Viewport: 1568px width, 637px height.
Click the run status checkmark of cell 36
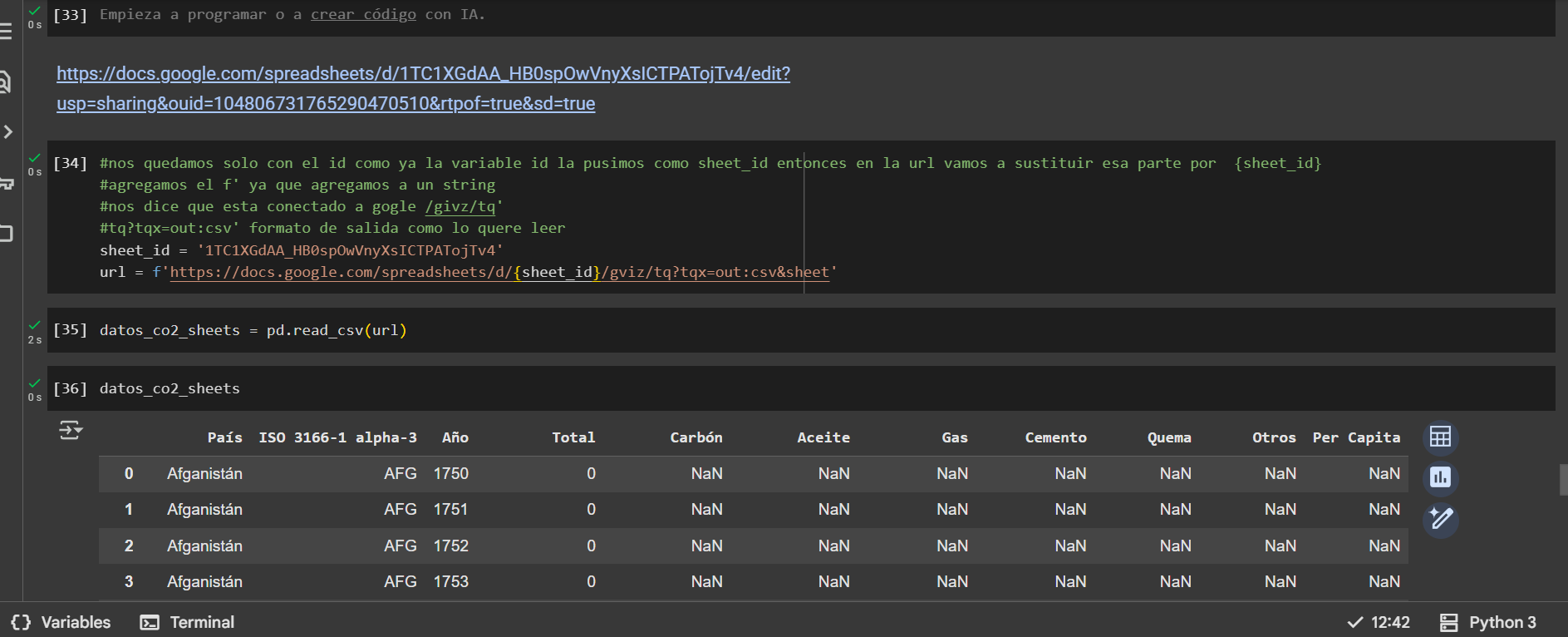click(x=35, y=383)
